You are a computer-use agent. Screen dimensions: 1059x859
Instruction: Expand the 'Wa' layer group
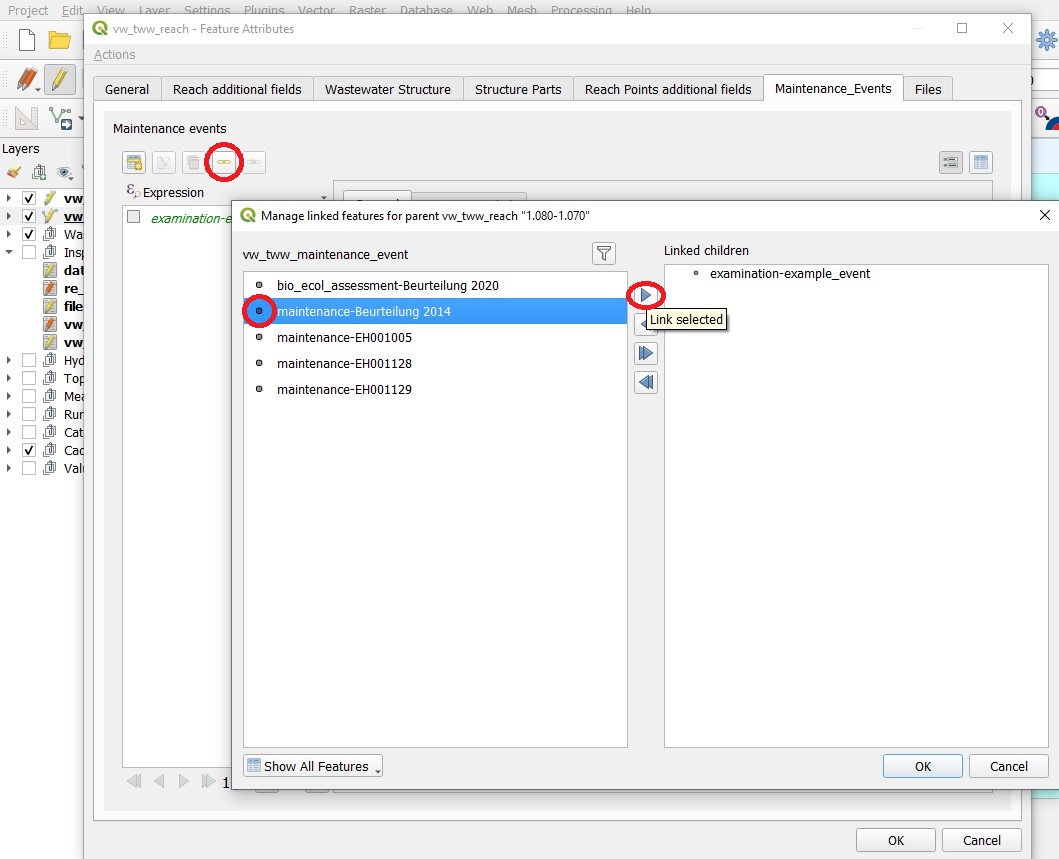pos(9,234)
